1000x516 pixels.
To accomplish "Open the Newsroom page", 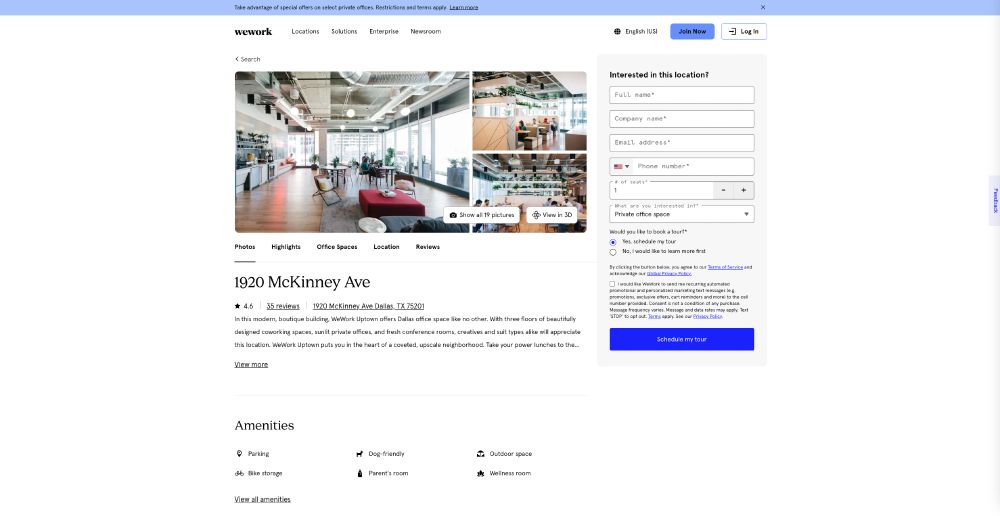I will [425, 31].
